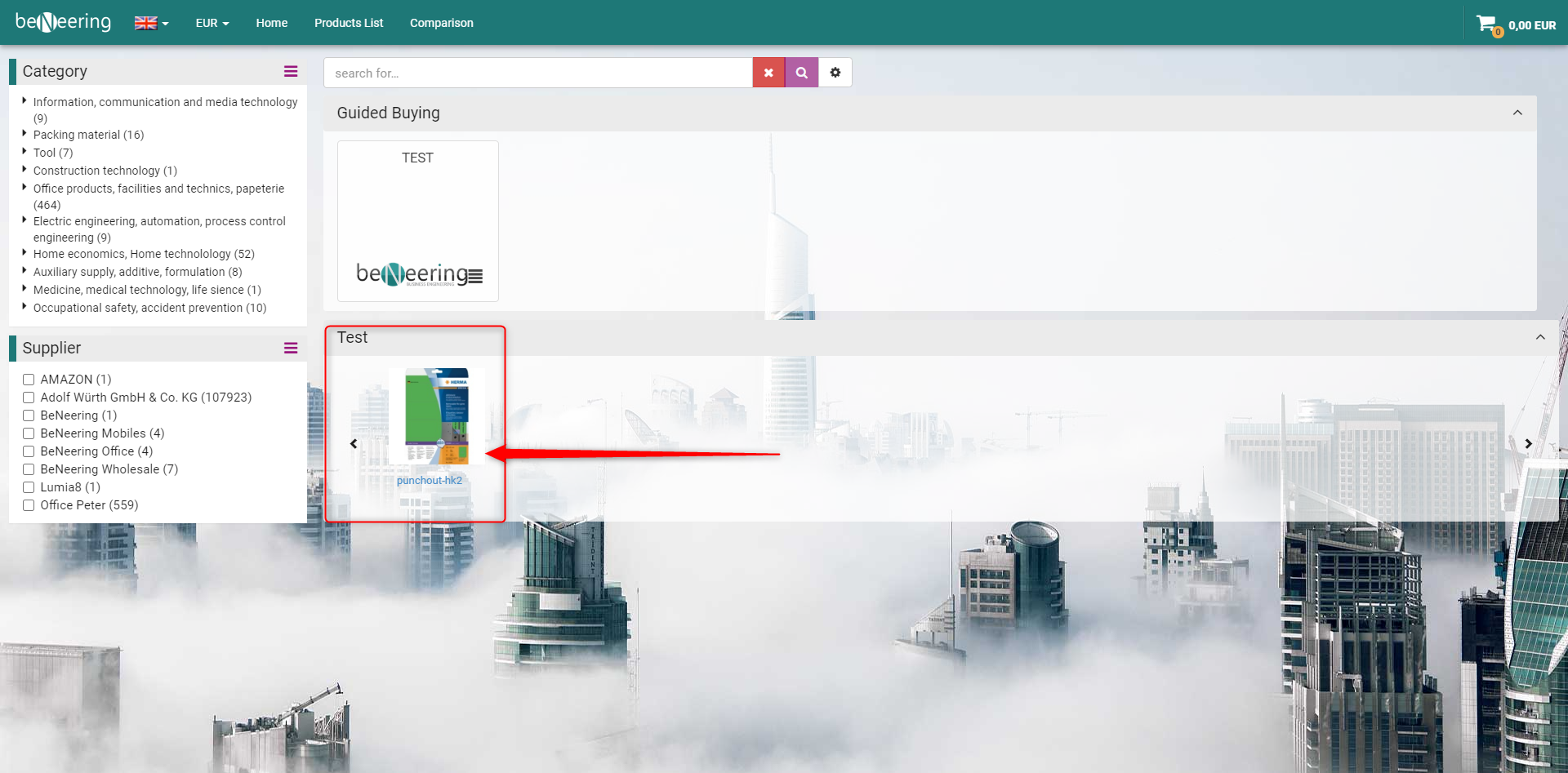Click the red clear search button
Screen dimensions: 1568x773
click(x=768, y=73)
